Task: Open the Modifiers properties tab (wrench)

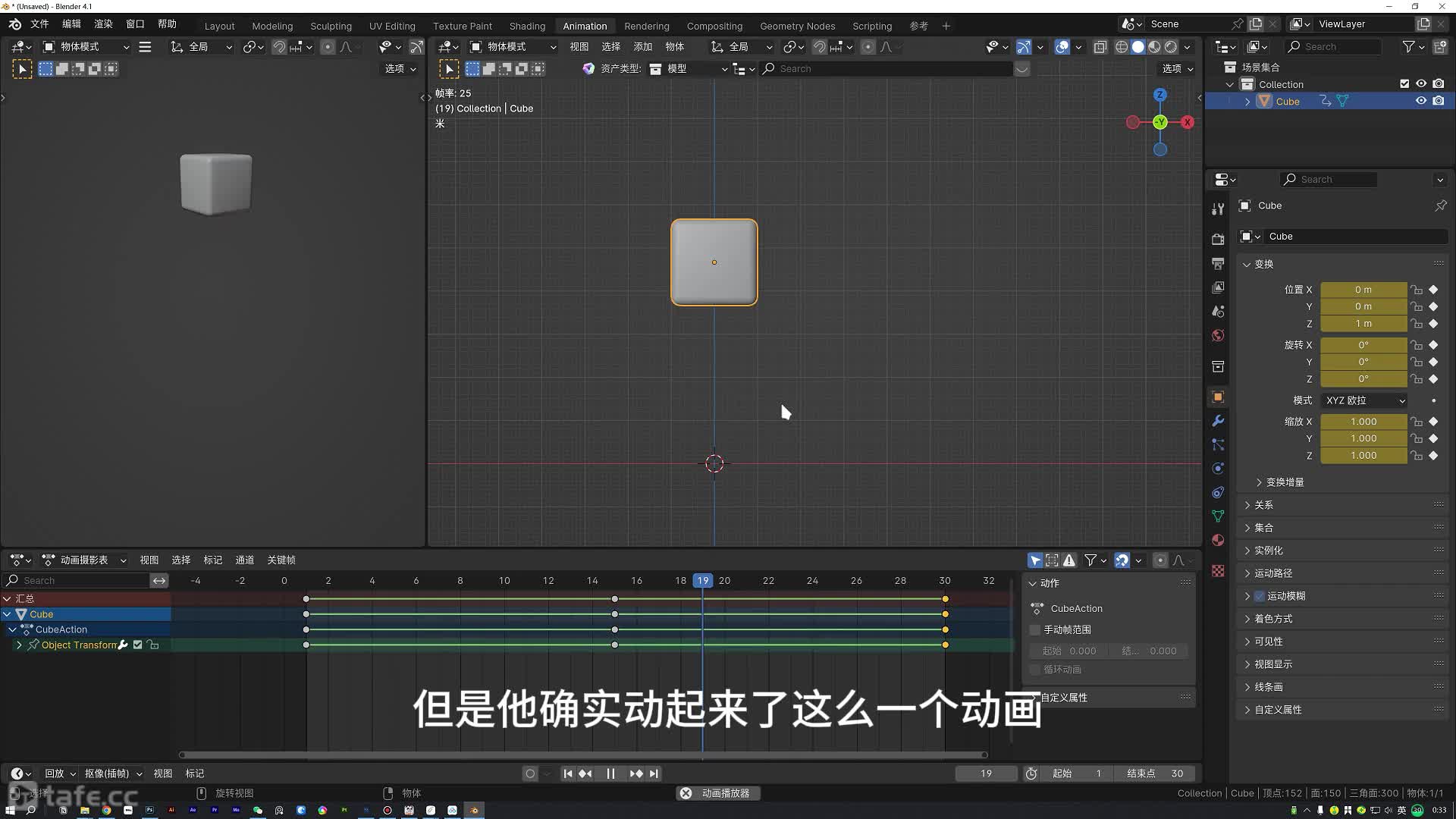Action: click(1218, 421)
